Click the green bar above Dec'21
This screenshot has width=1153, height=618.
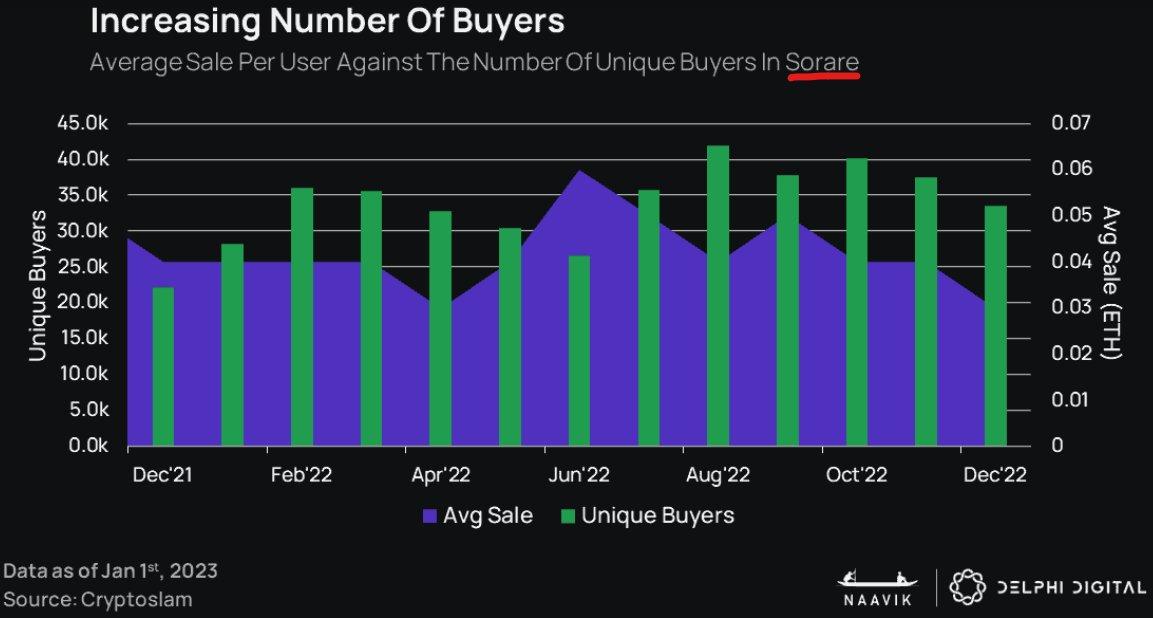coord(163,366)
